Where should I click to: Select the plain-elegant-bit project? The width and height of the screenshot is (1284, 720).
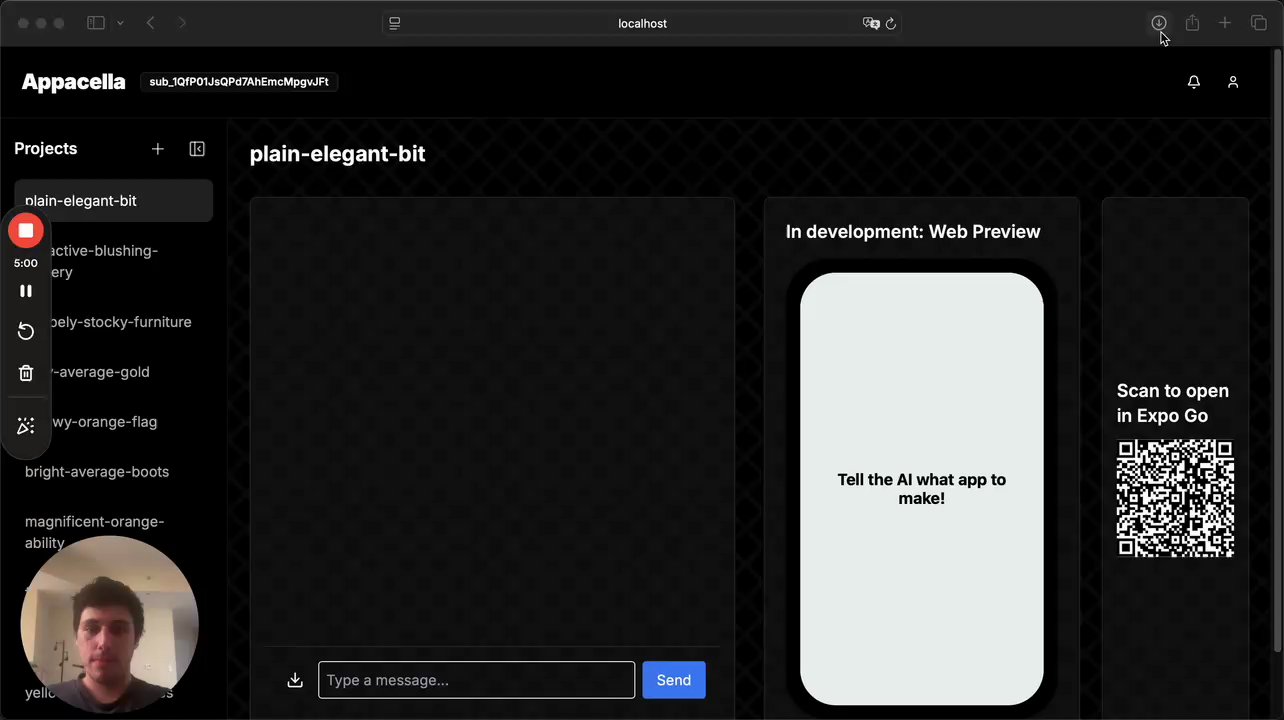(x=114, y=201)
